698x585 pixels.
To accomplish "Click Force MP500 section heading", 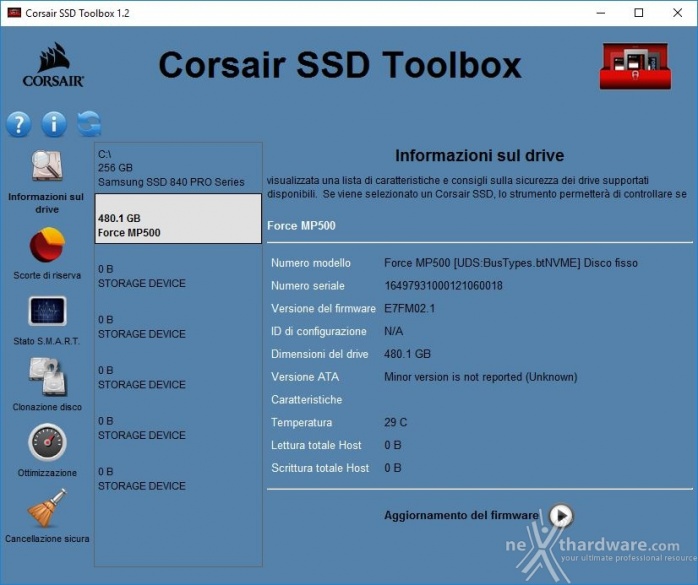I will tap(301, 226).
